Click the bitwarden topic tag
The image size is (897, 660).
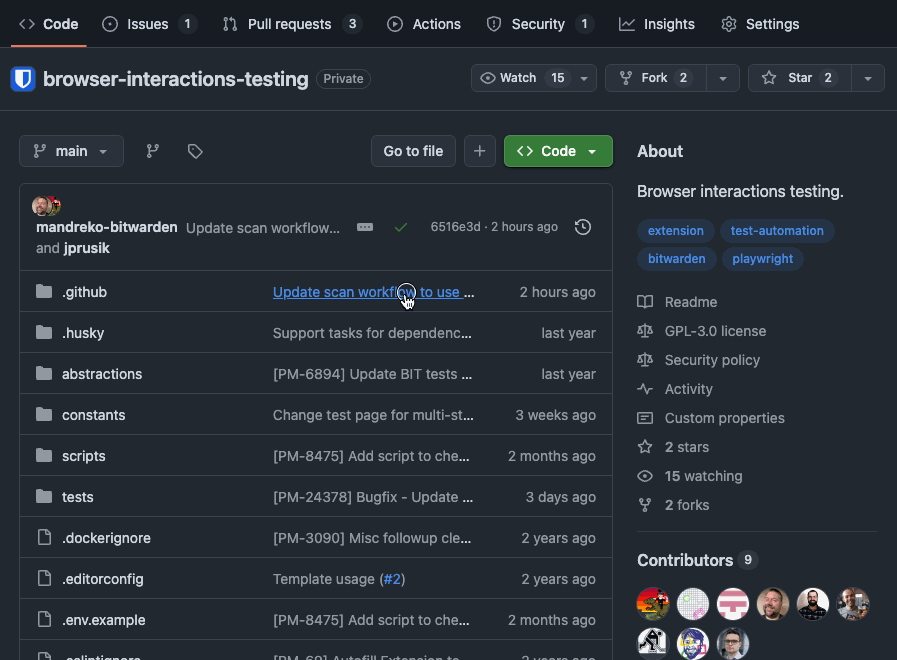tap(676, 259)
